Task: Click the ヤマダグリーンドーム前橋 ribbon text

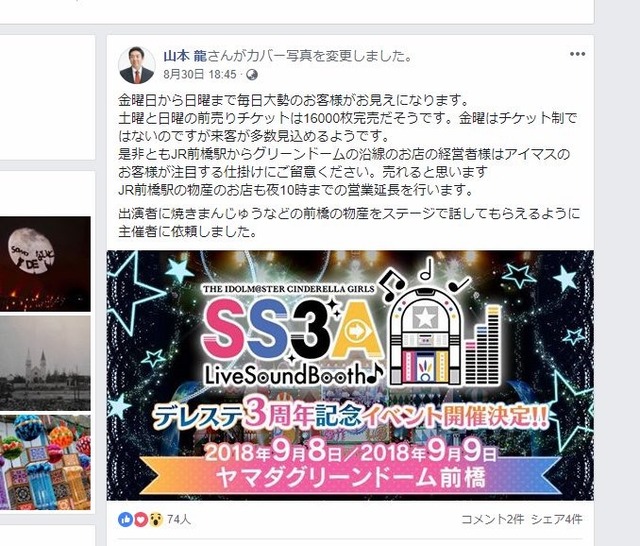Action: (x=351, y=477)
